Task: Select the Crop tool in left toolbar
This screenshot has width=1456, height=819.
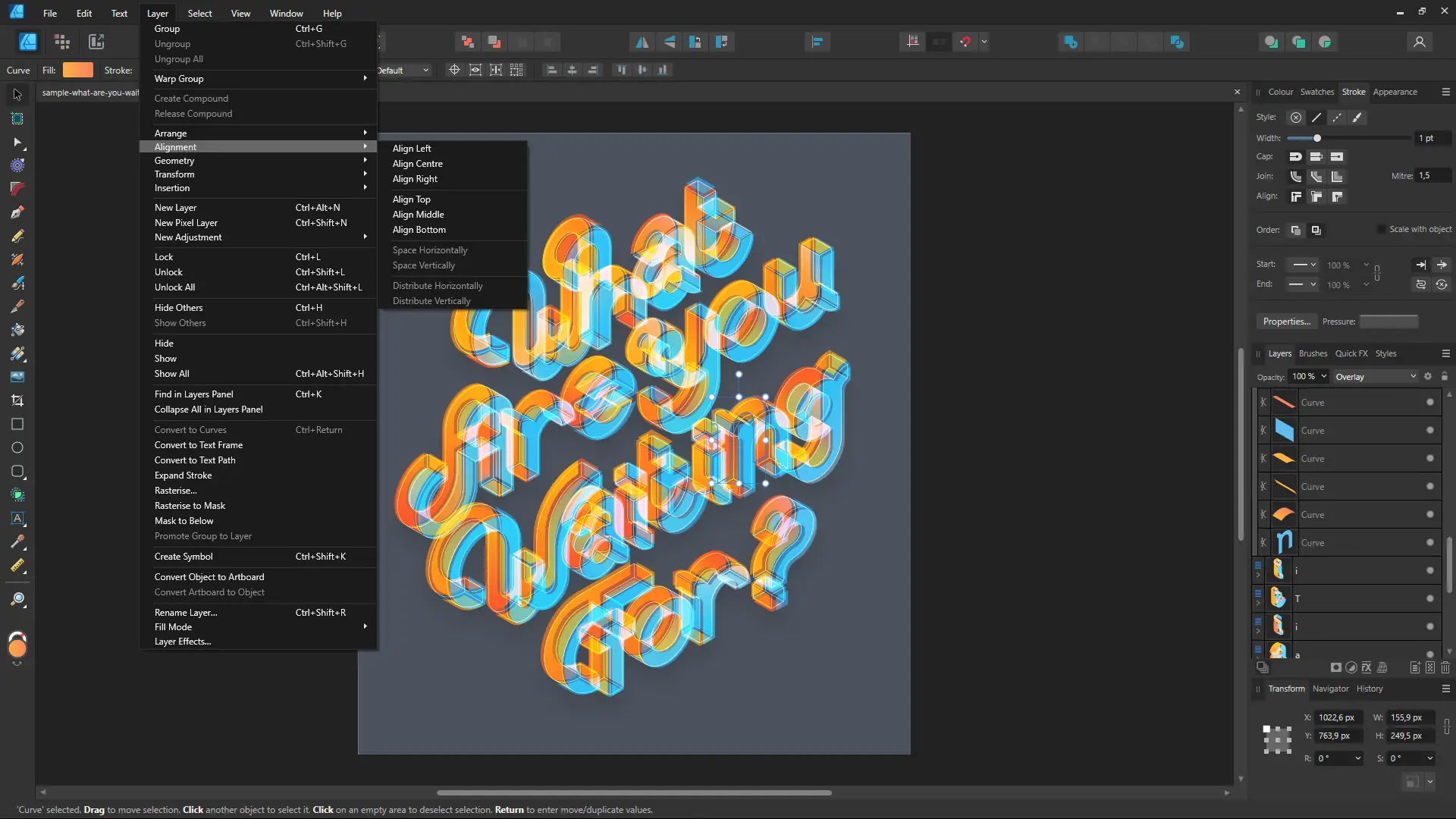Action: coord(17,400)
